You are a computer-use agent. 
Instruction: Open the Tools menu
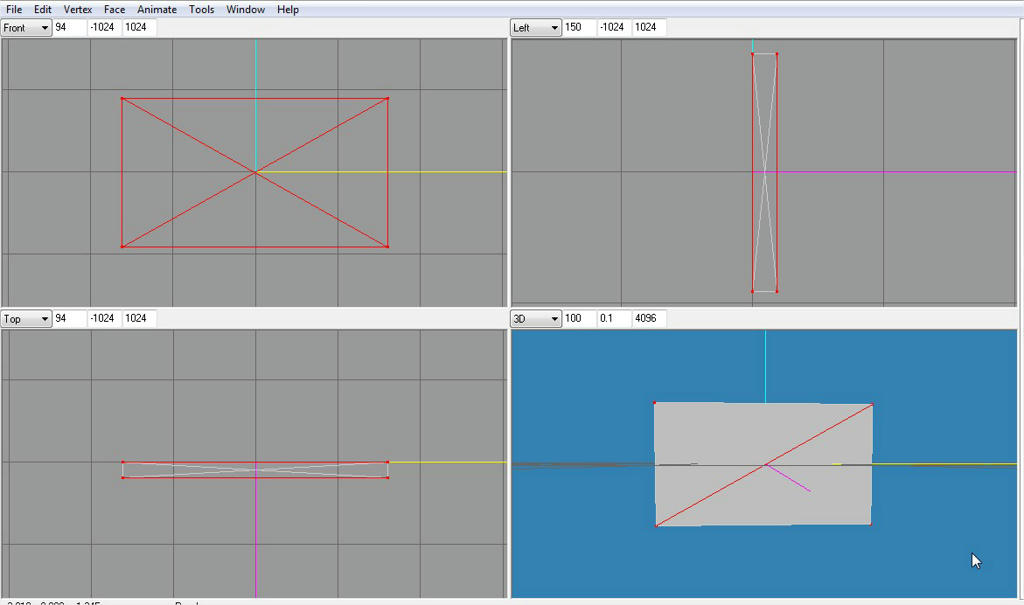202,9
